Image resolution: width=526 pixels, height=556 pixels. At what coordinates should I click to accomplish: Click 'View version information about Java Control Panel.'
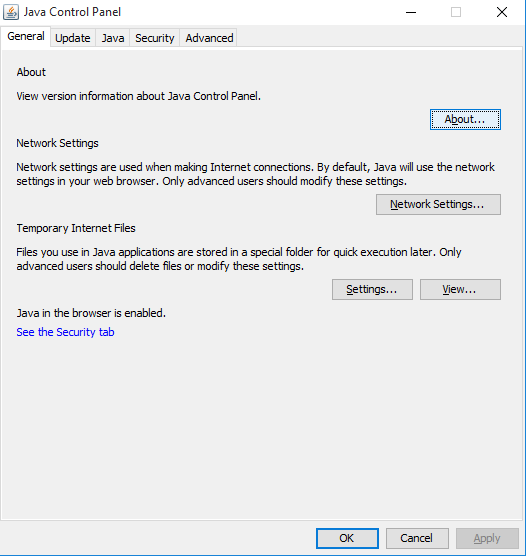tap(139, 96)
